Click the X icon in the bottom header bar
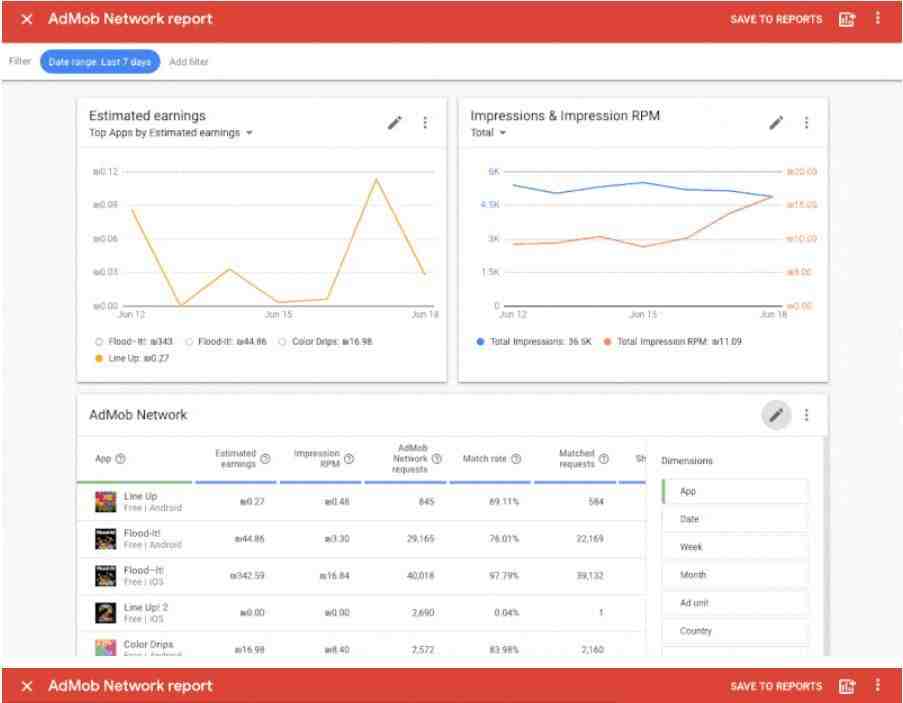903x703 pixels. pos(26,686)
